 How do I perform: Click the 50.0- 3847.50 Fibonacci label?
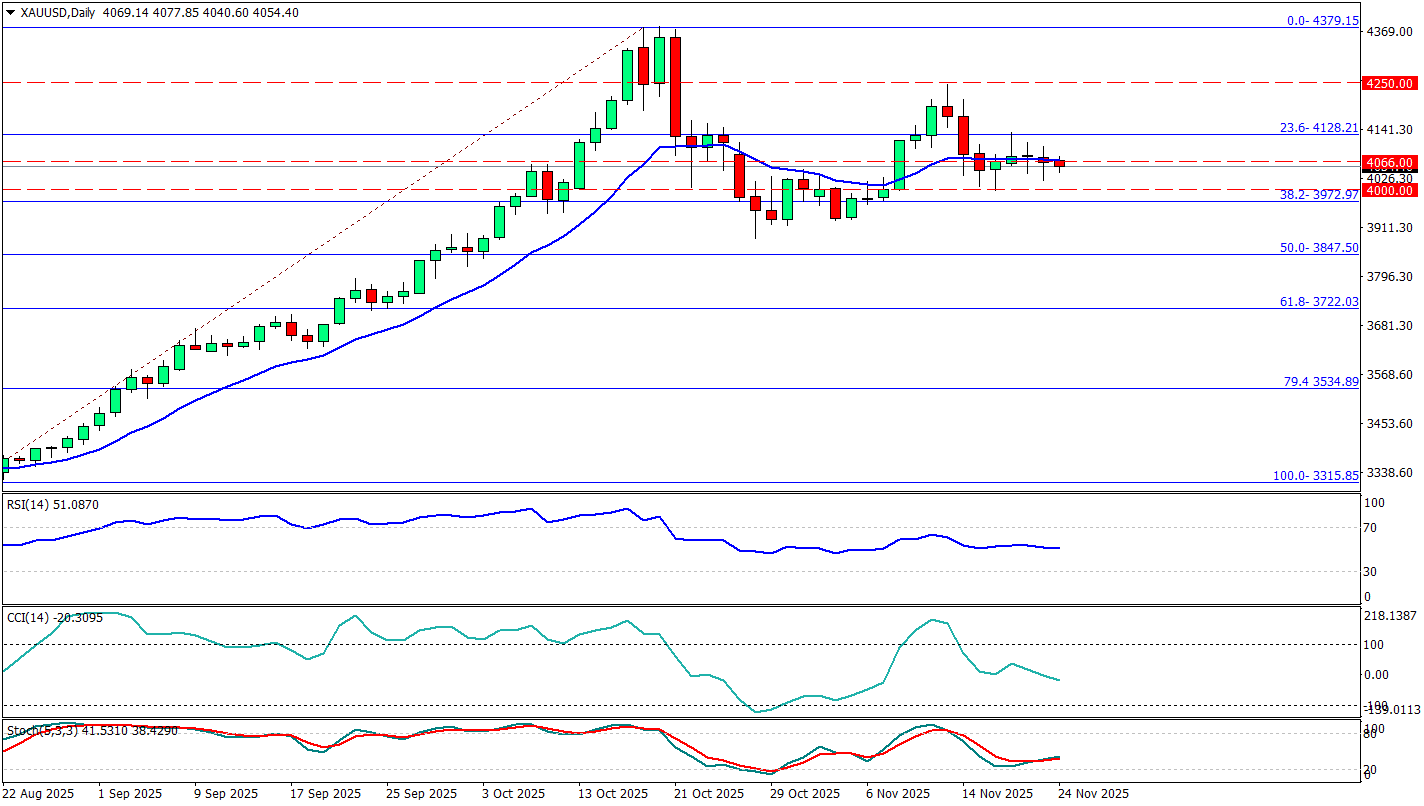[1320, 247]
